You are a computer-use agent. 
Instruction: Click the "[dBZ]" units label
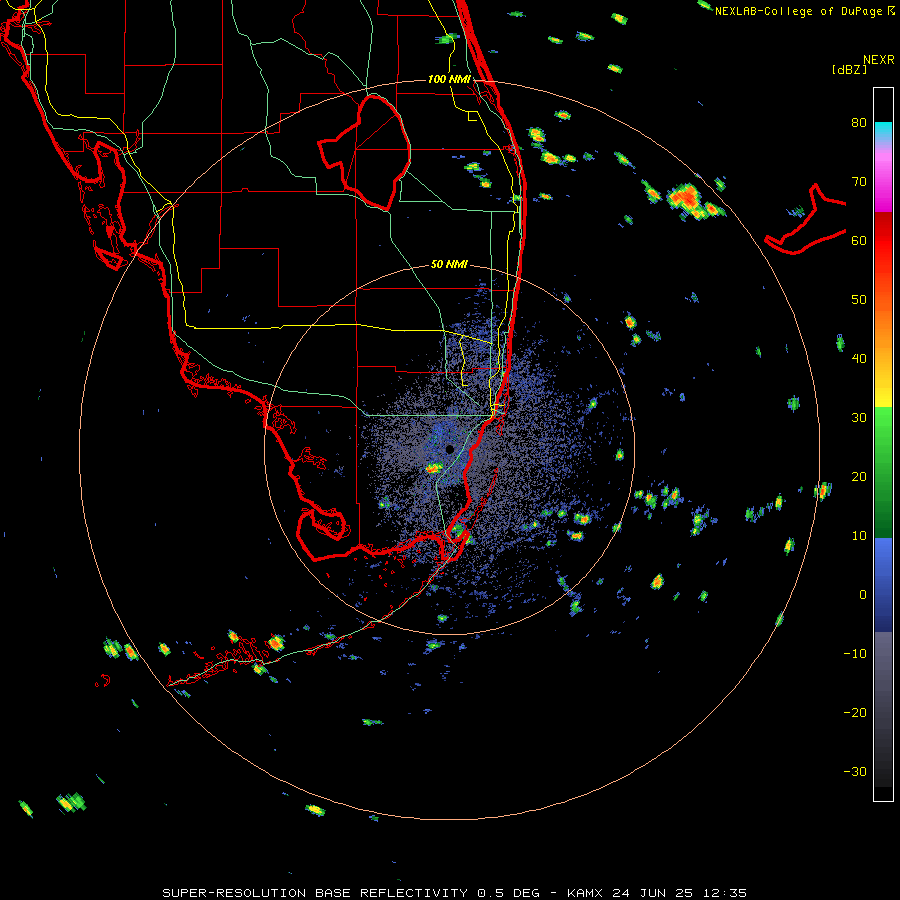click(x=849, y=69)
